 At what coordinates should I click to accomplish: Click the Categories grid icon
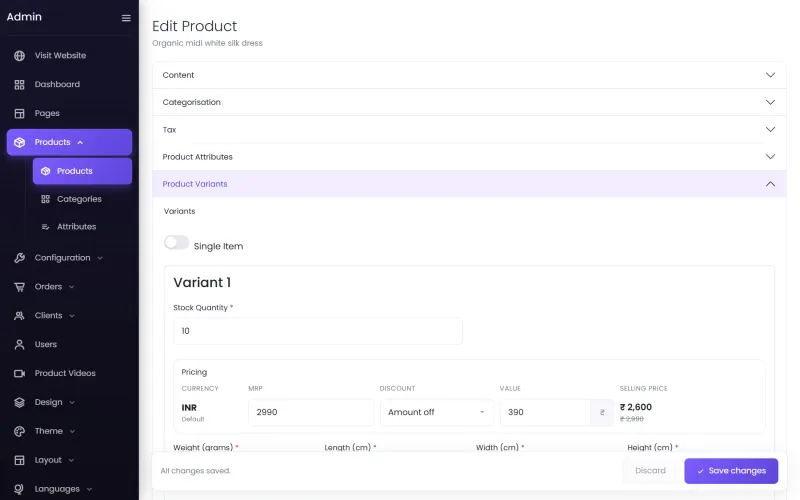[x=45, y=199]
